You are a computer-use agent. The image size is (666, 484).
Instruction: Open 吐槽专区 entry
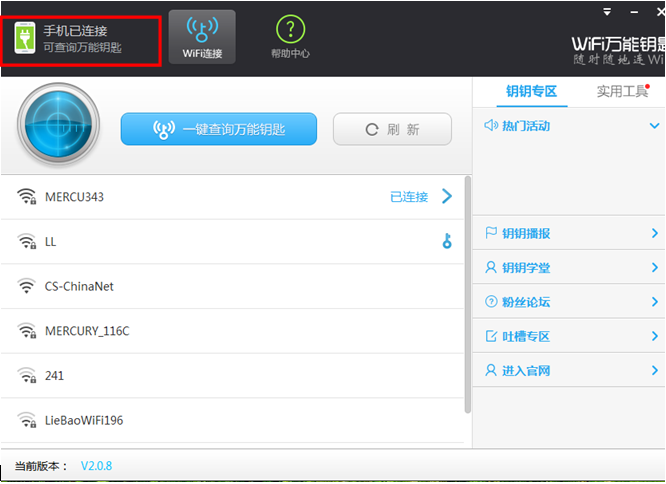point(569,336)
